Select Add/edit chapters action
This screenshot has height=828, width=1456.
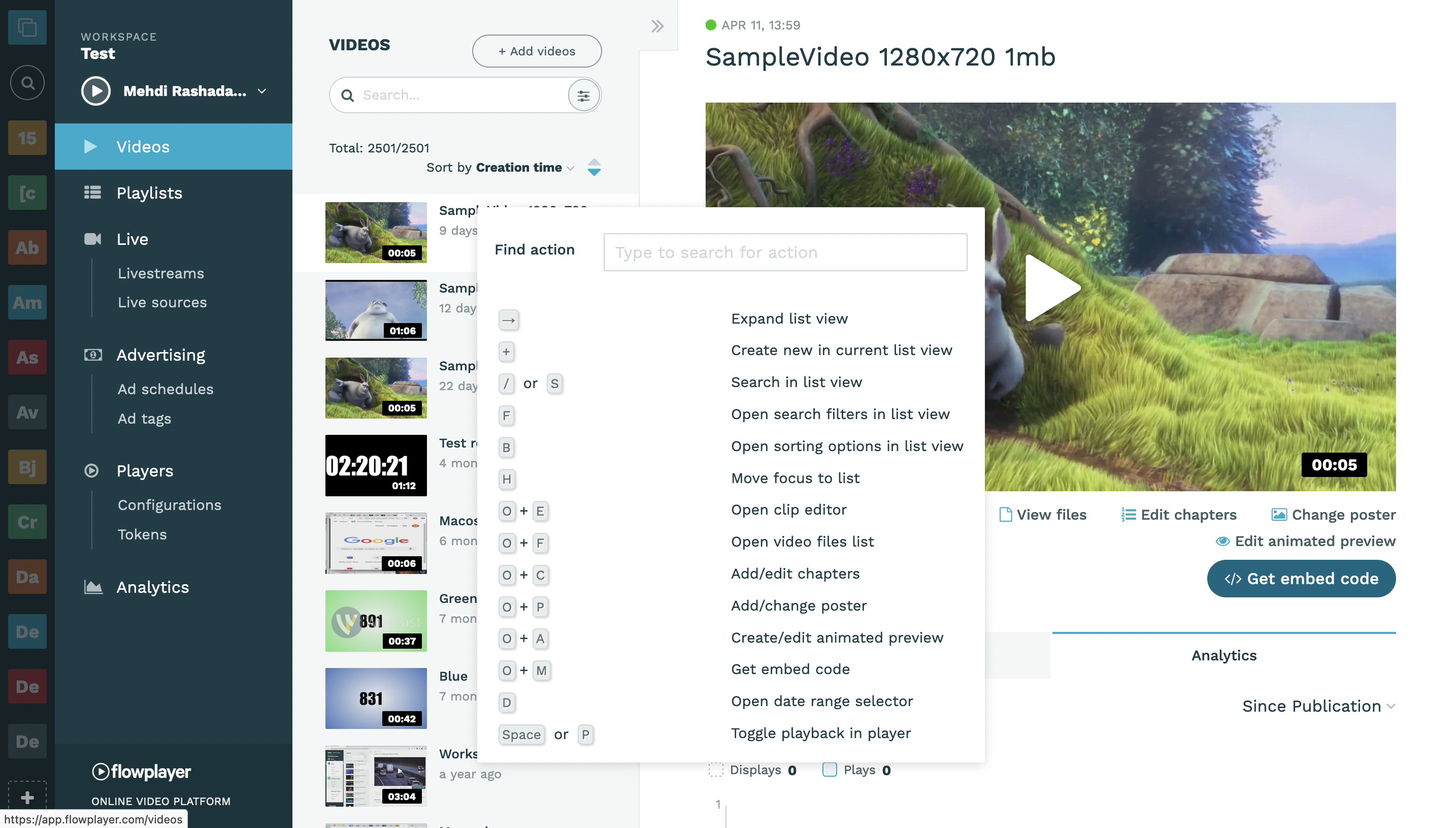pos(795,573)
